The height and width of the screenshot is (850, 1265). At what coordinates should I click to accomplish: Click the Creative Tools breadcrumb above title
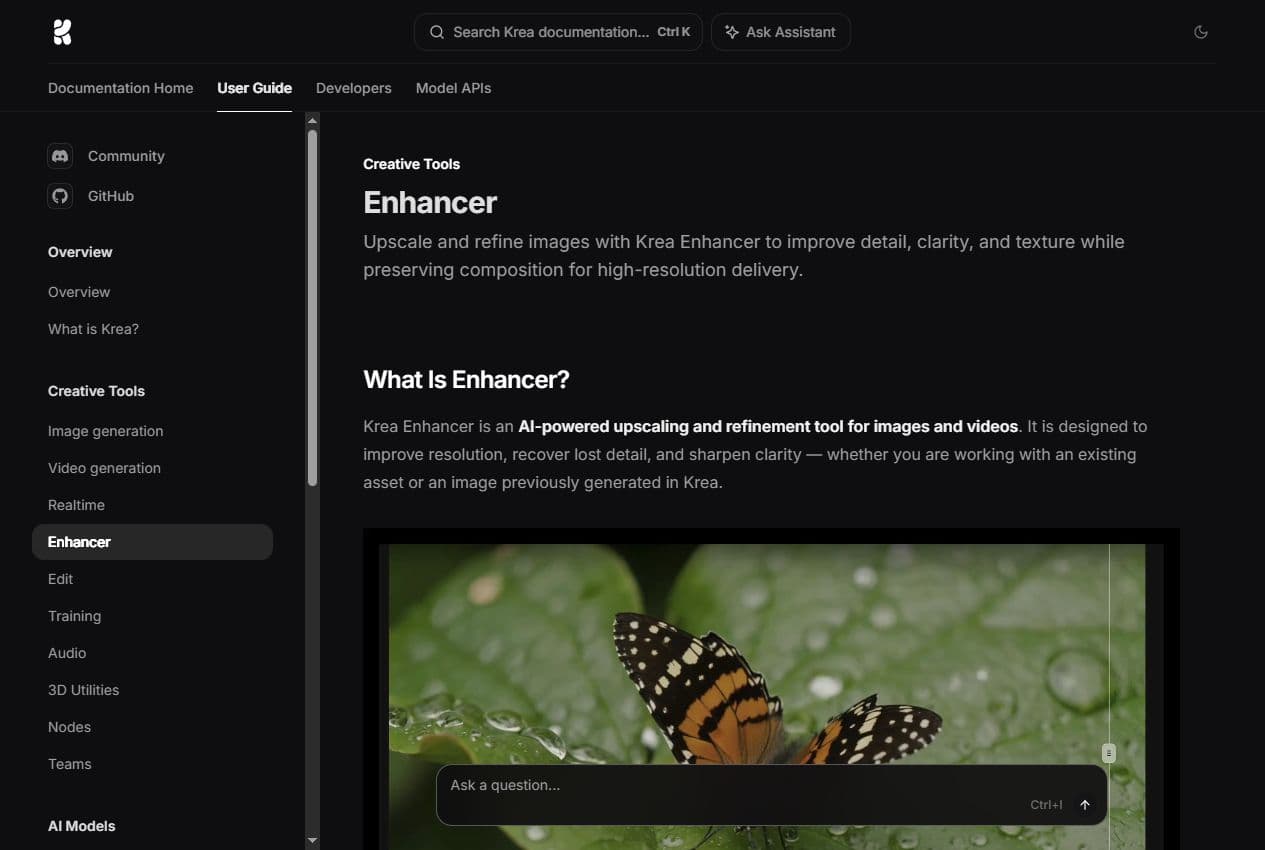[411, 164]
